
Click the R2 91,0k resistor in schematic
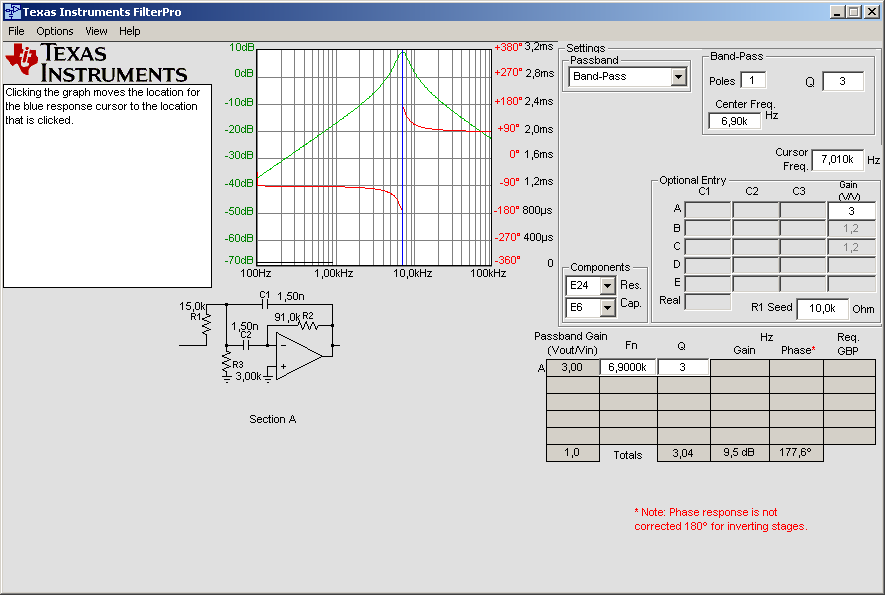pos(308,326)
